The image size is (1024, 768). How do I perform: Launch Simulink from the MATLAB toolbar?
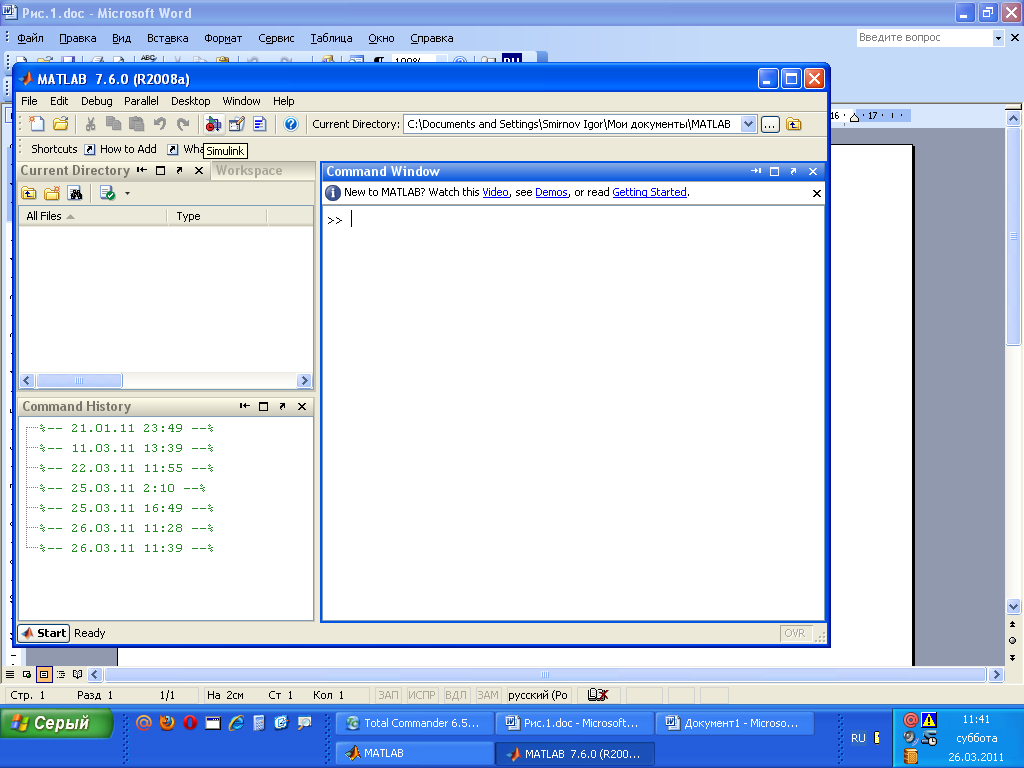(x=213, y=124)
